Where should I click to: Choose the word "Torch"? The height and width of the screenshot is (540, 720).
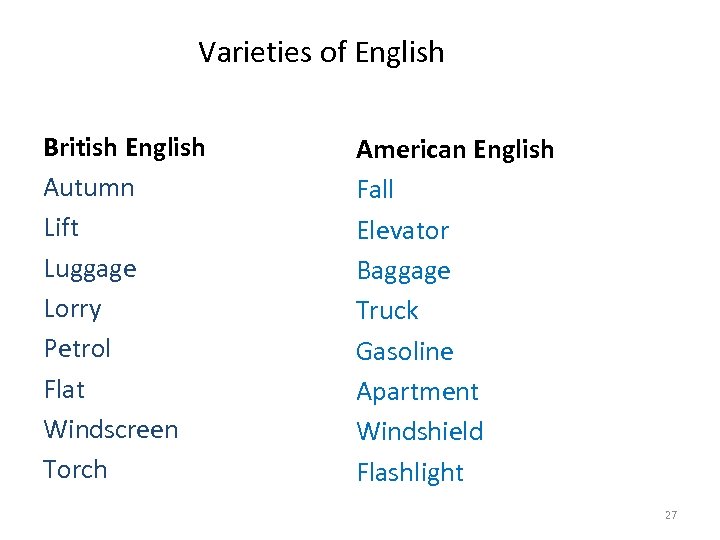[75, 469]
